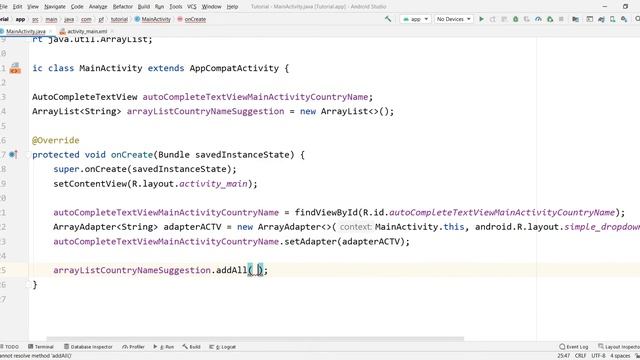Open Project Structure from the toolbar folder icon

click(575, 19)
